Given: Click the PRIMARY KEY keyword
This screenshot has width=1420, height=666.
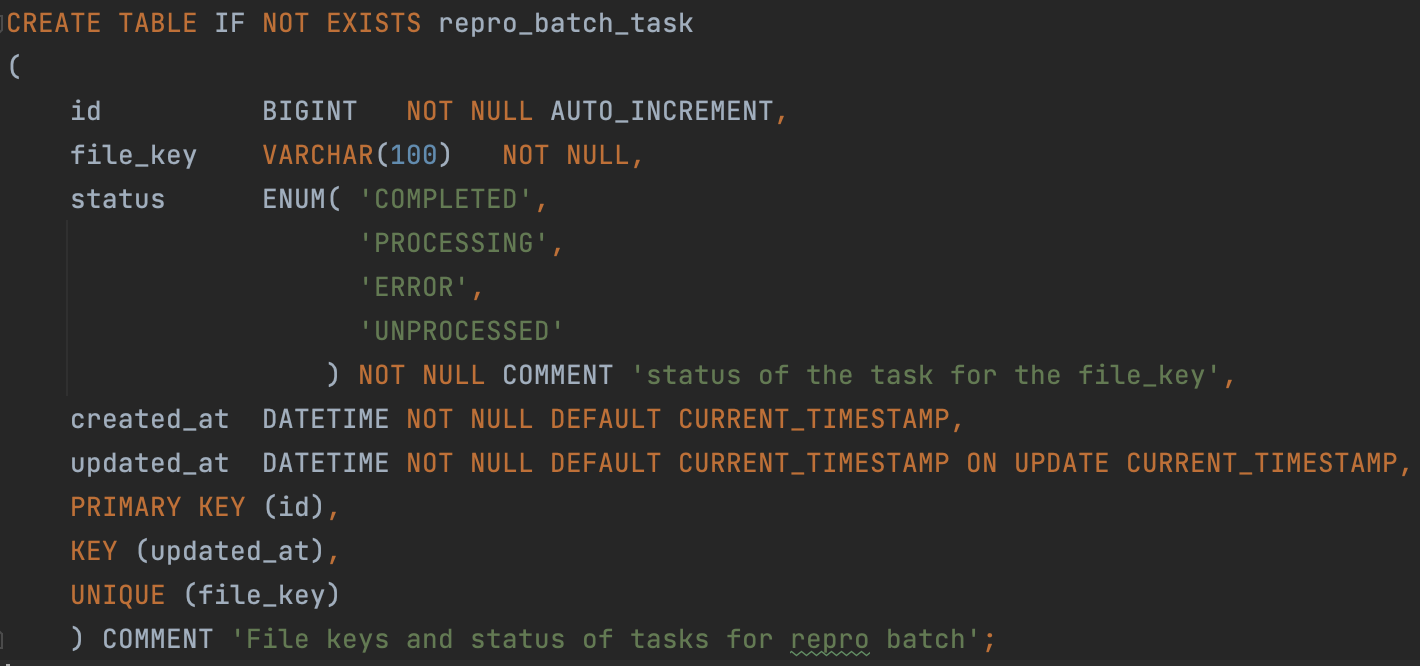Looking at the screenshot, I should tap(157, 507).
